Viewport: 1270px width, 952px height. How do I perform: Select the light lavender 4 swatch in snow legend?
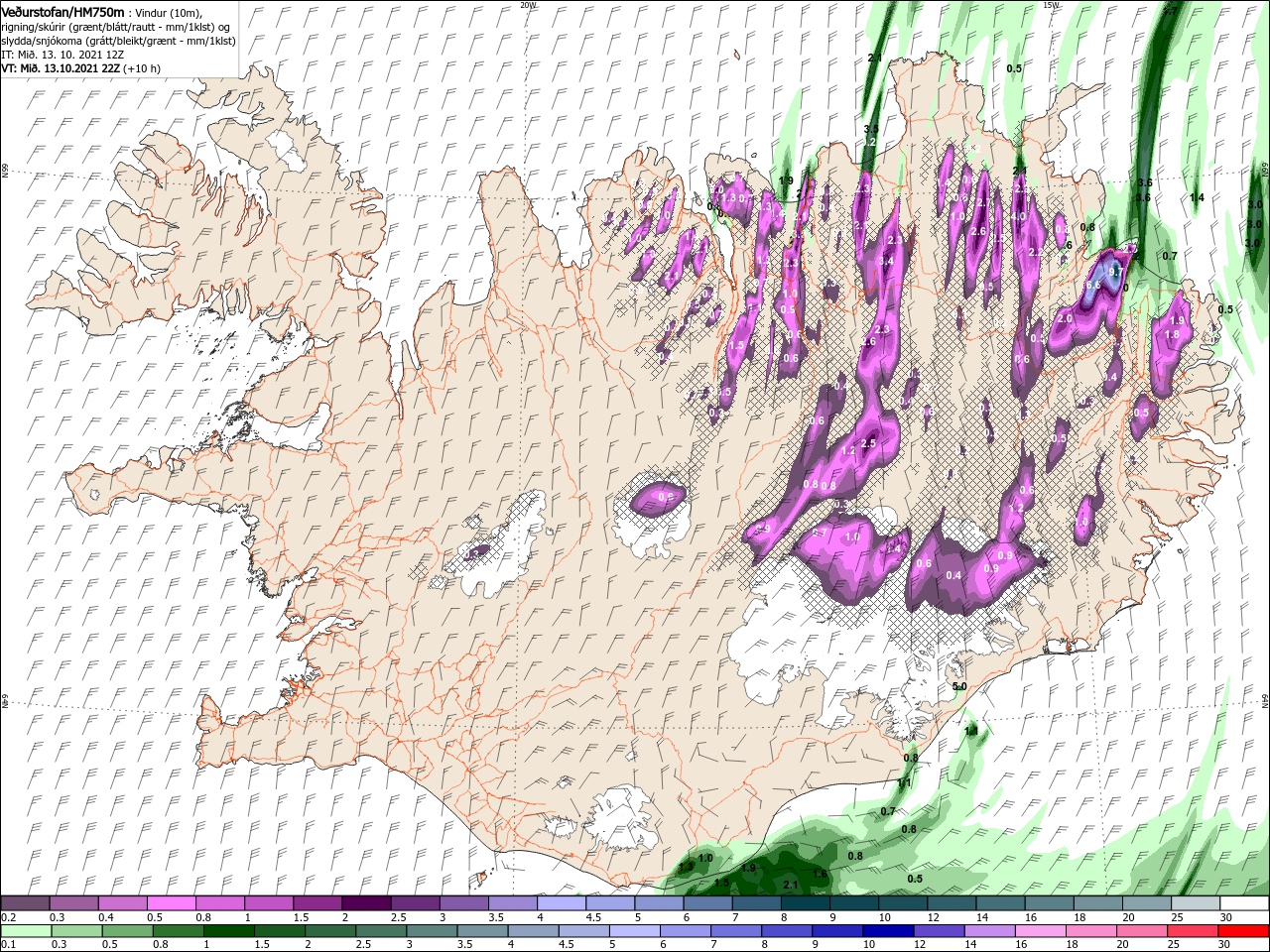point(561,903)
